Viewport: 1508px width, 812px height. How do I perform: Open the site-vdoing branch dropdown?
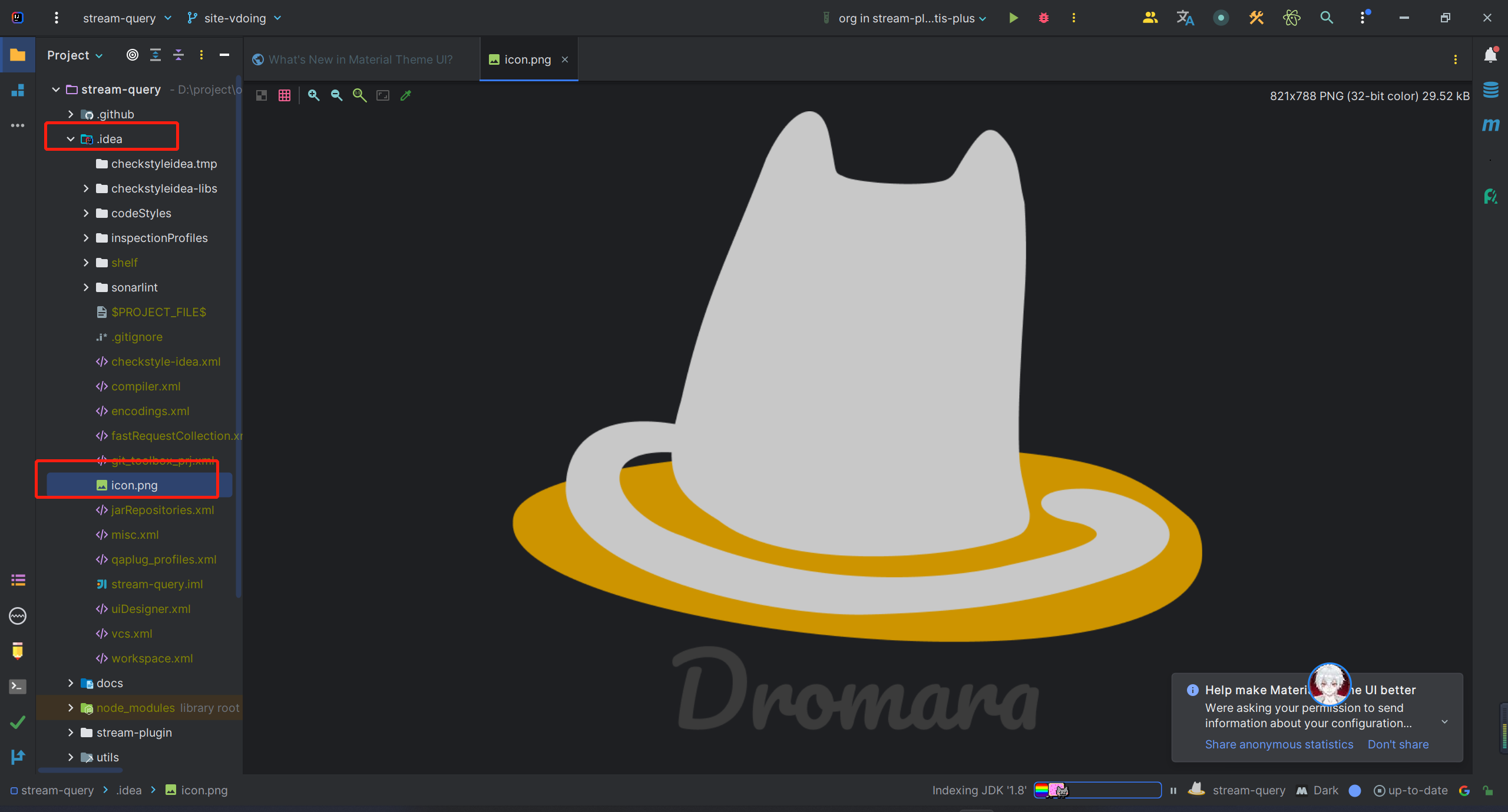pos(235,18)
